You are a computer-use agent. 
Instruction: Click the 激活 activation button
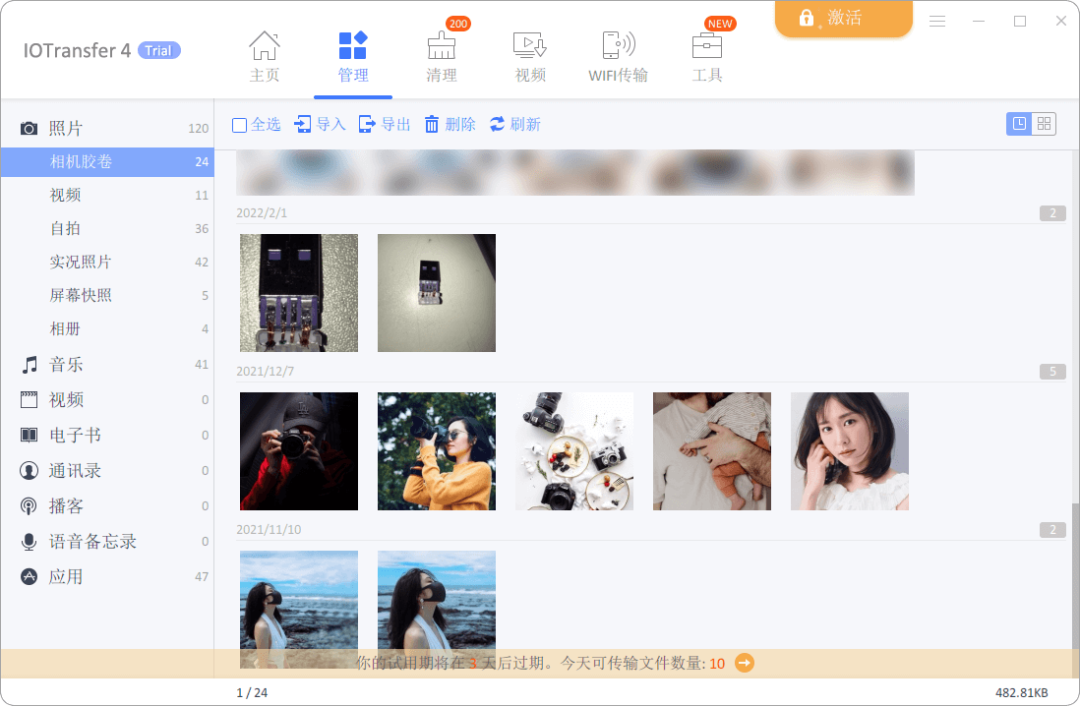coord(843,18)
